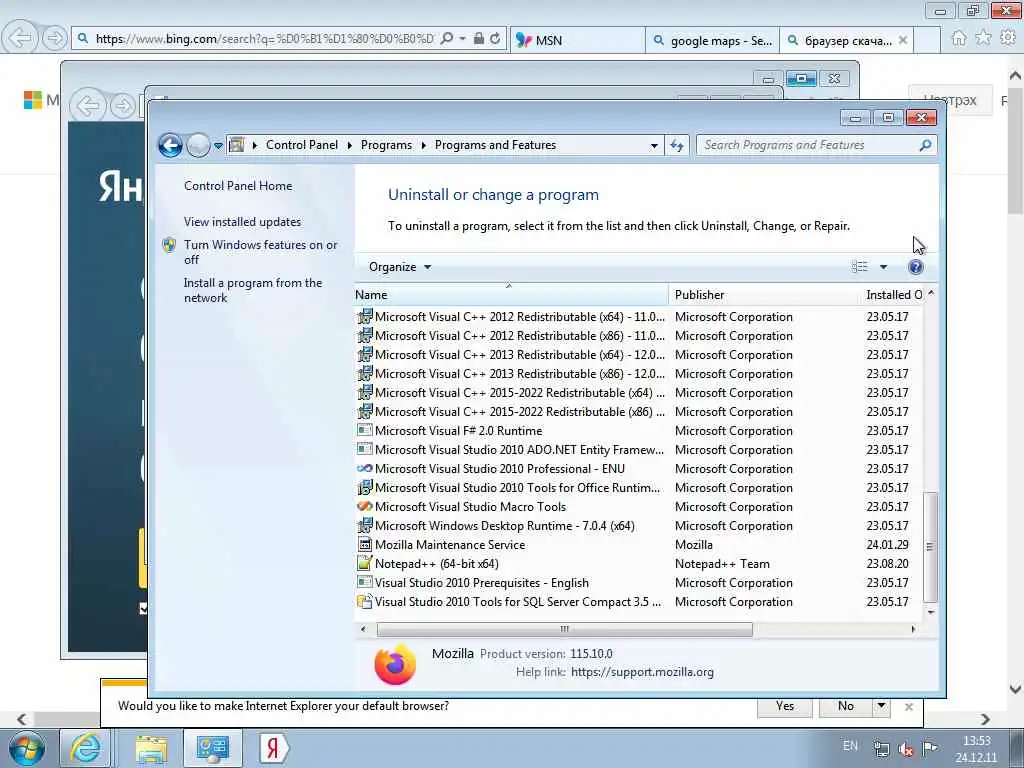The width and height of the screenshot is (1024, 768).
Task: Select the Notepad++ (64-bit x64) icon
Action: coord(364,564)
